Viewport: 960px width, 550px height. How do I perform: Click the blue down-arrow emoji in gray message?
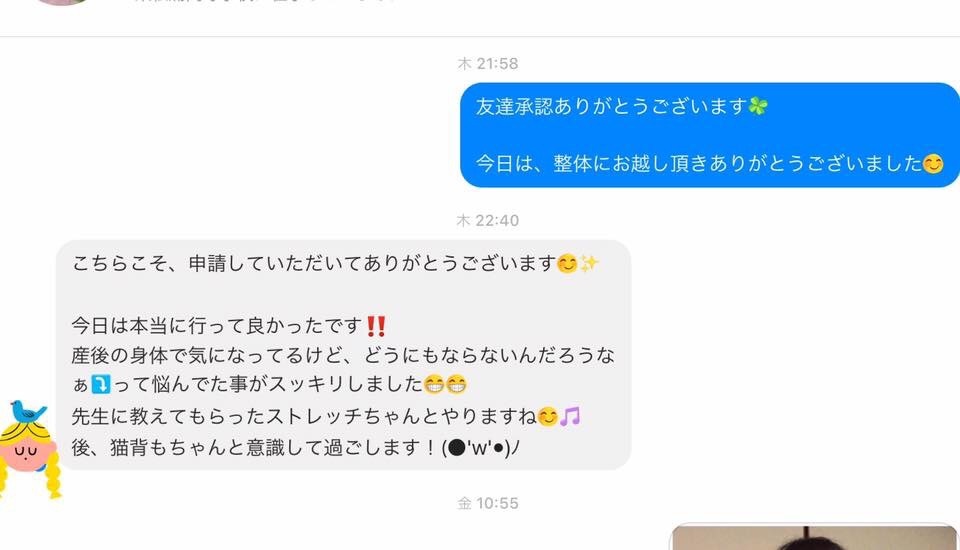(x=101, y=385)
